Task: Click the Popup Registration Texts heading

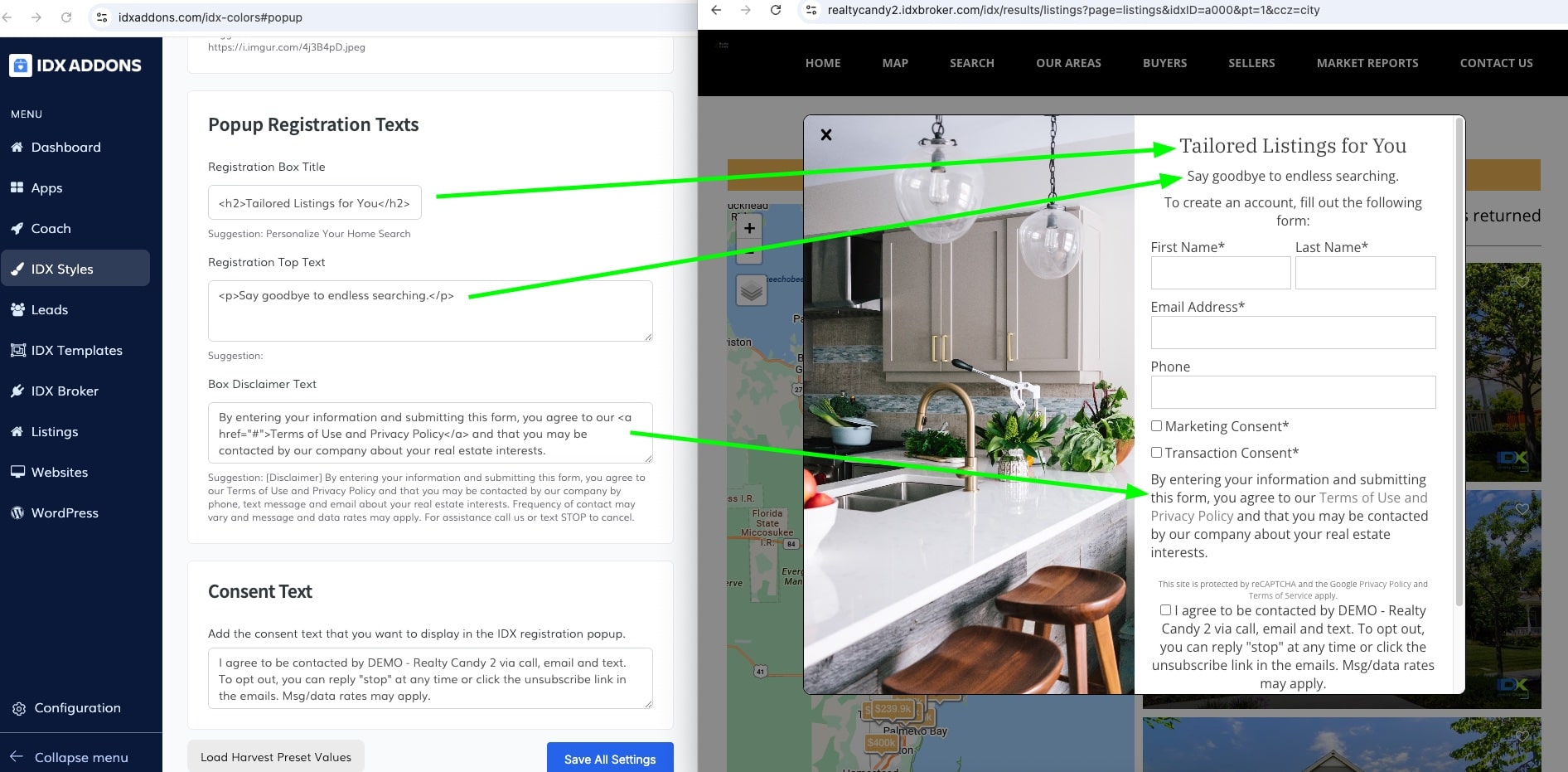Action: 313,124
